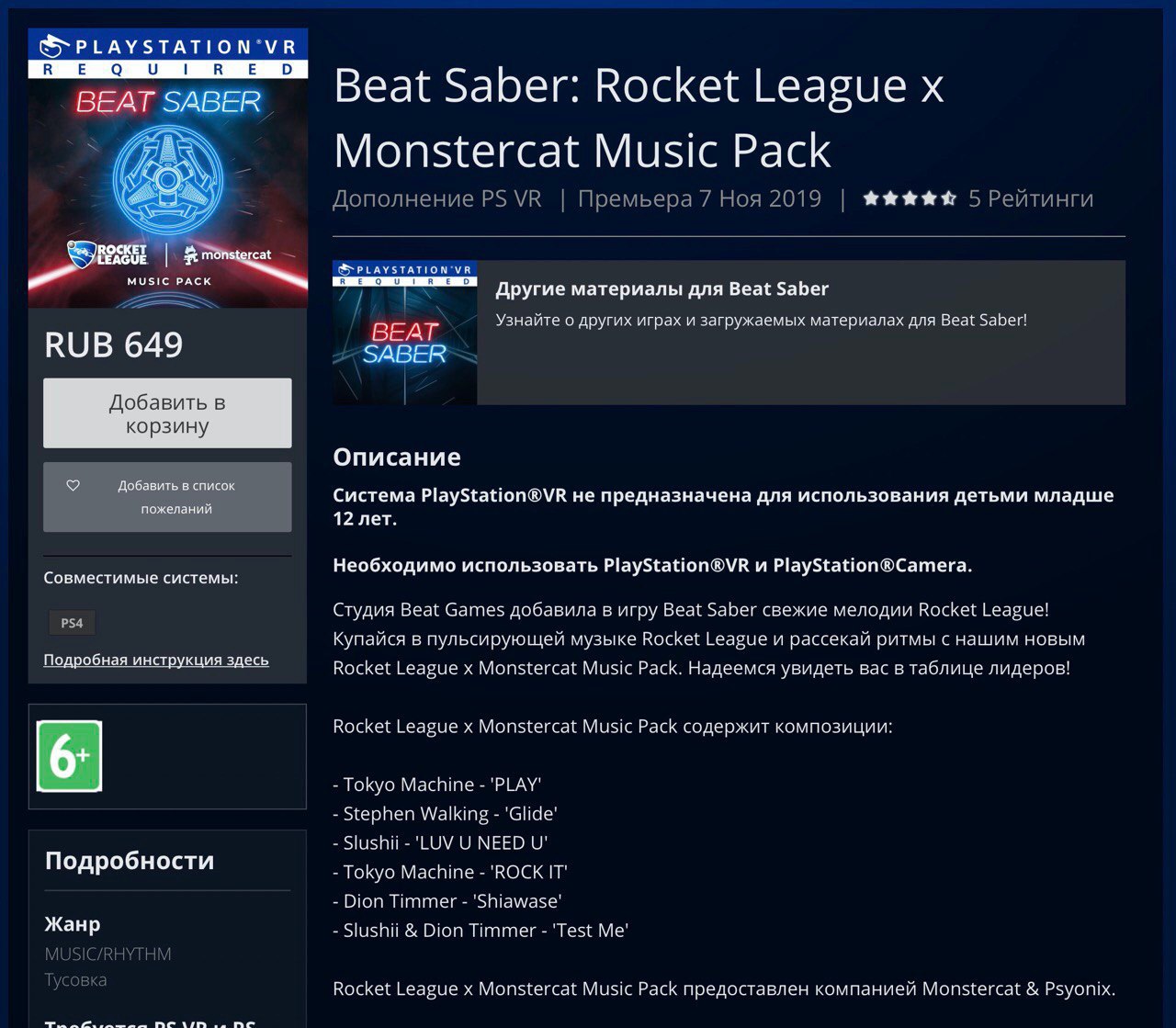The width and height of the screenshot is (1176, 1028).
Task: Click the Тусовка genre entry
Action: [76, 979]
